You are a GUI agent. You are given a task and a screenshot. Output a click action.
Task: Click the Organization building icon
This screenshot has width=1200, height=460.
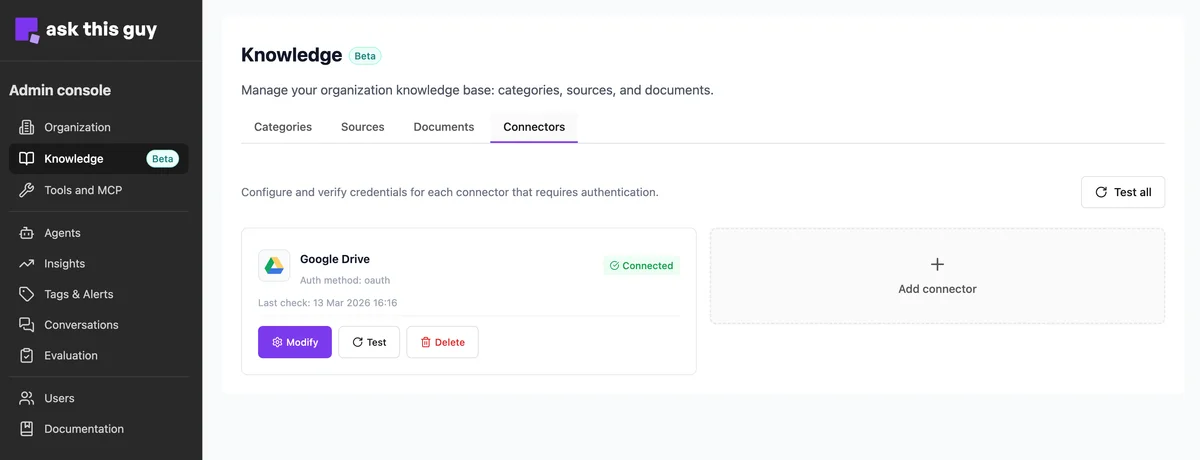(x=27, y=127)
